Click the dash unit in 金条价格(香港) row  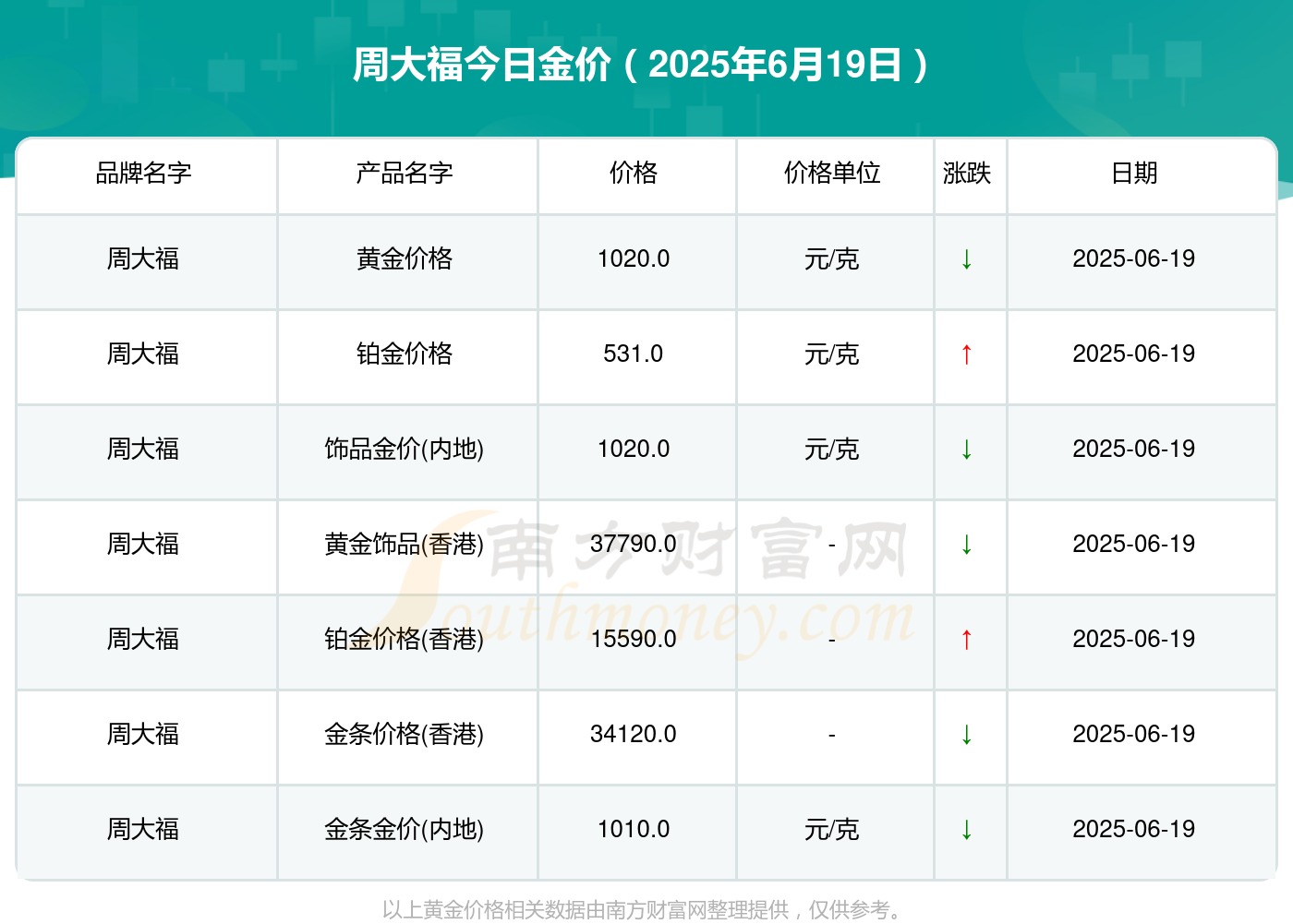pyautogui.click(x=832, y=736)
